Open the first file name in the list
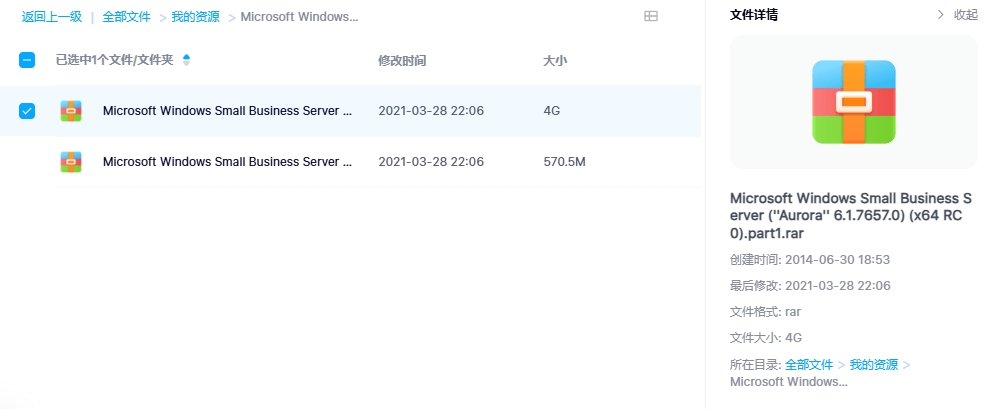The height and width of the screenshot is (409, 995). 227,111
